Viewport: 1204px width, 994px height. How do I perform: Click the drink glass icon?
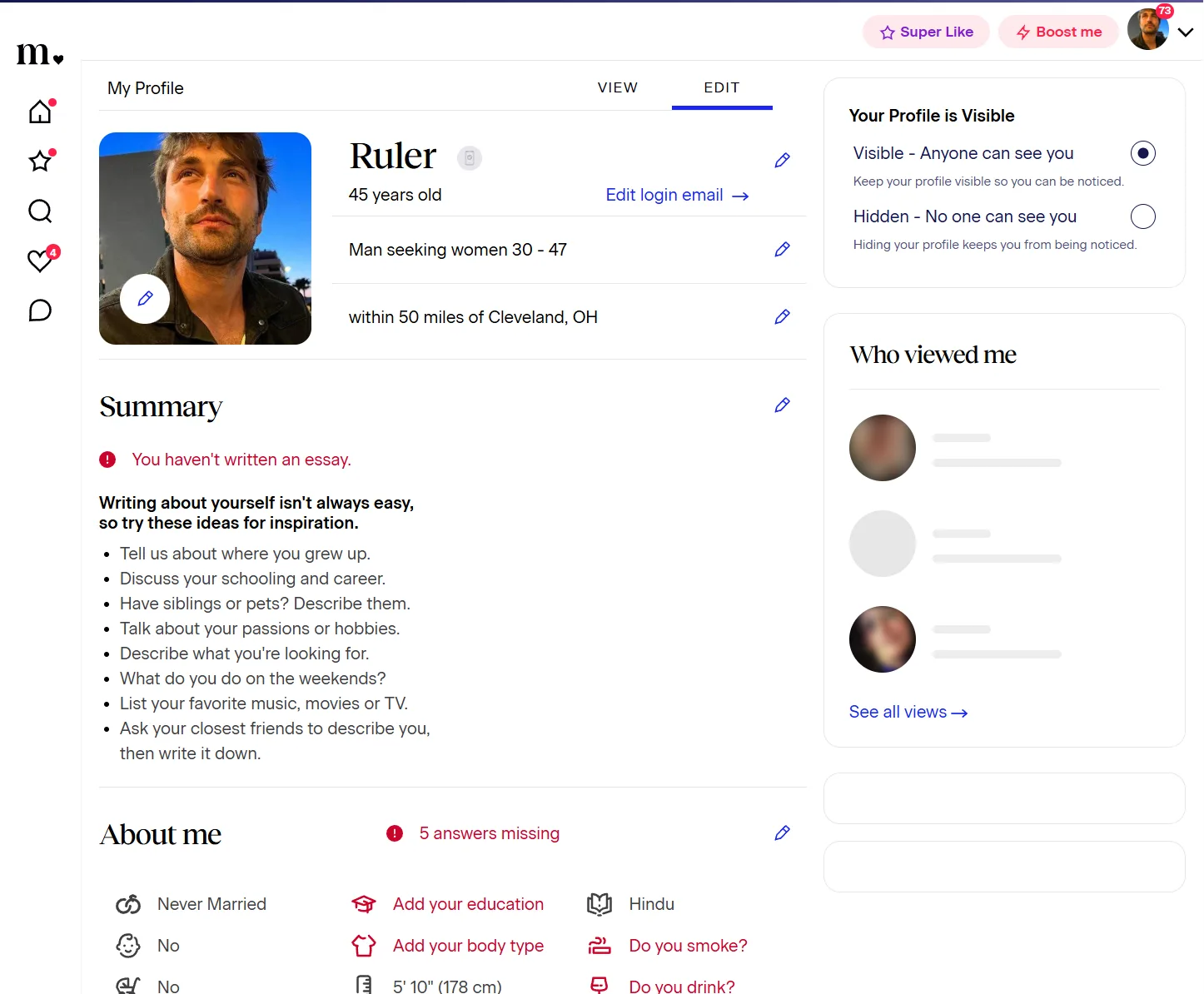point(600,986)
